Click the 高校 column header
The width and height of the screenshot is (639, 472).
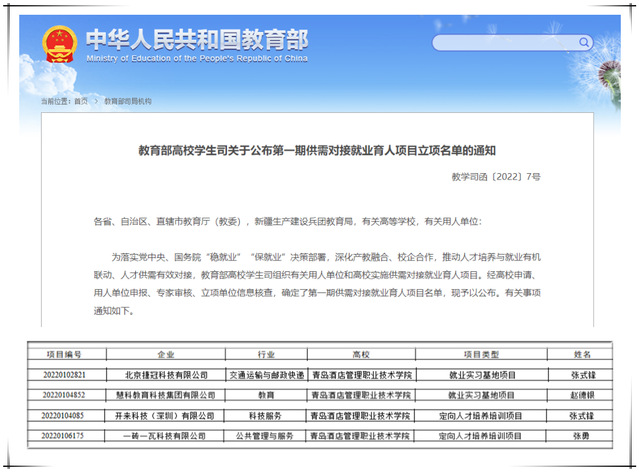click(361, 355)
